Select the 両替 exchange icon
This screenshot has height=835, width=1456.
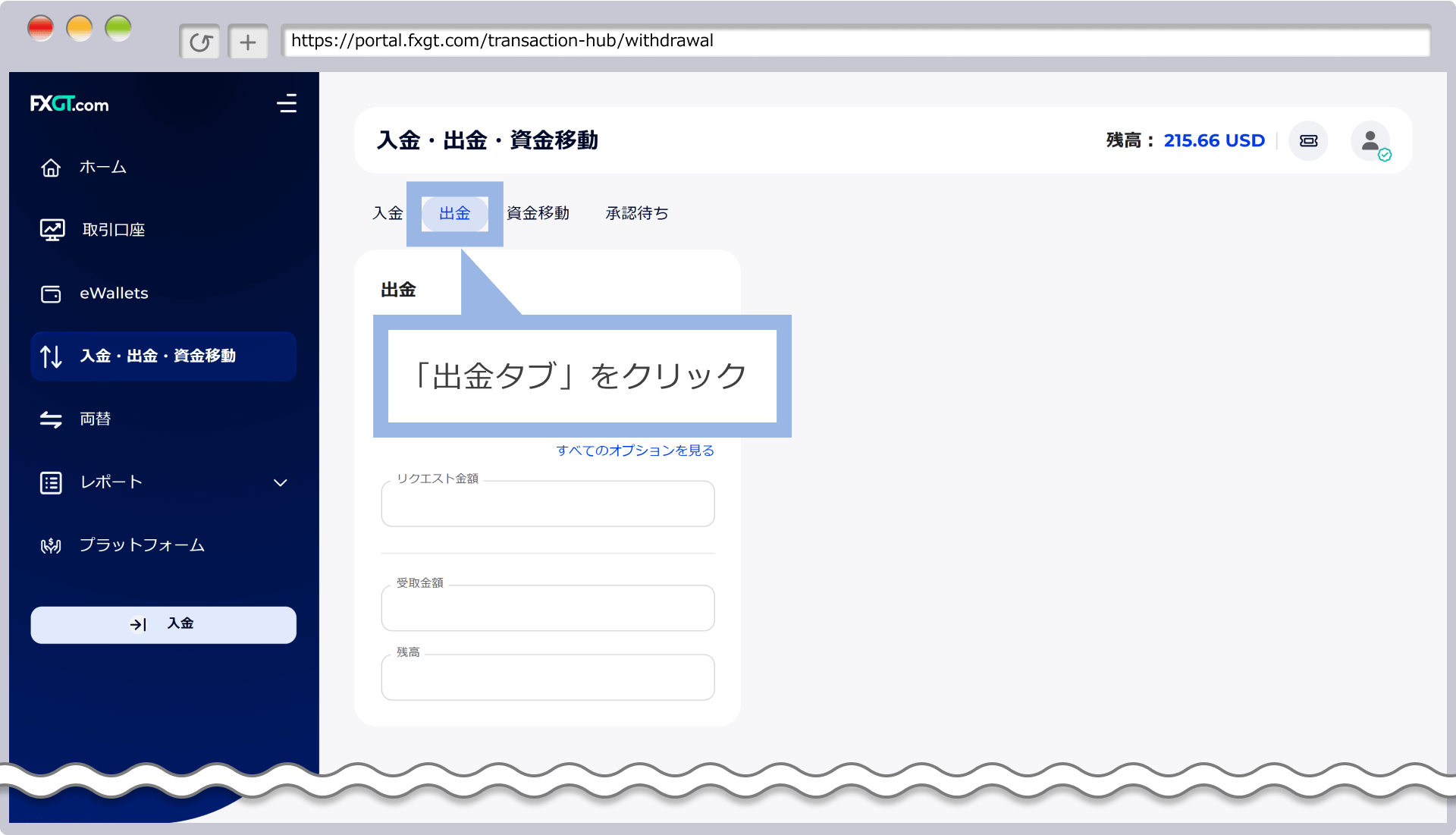point(50,419)
